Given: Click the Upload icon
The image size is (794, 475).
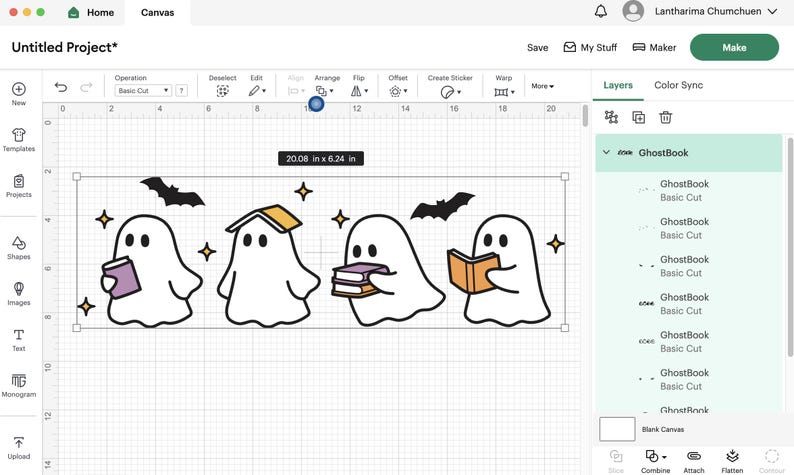Looking at the screenshot, I should click(19, 443).
